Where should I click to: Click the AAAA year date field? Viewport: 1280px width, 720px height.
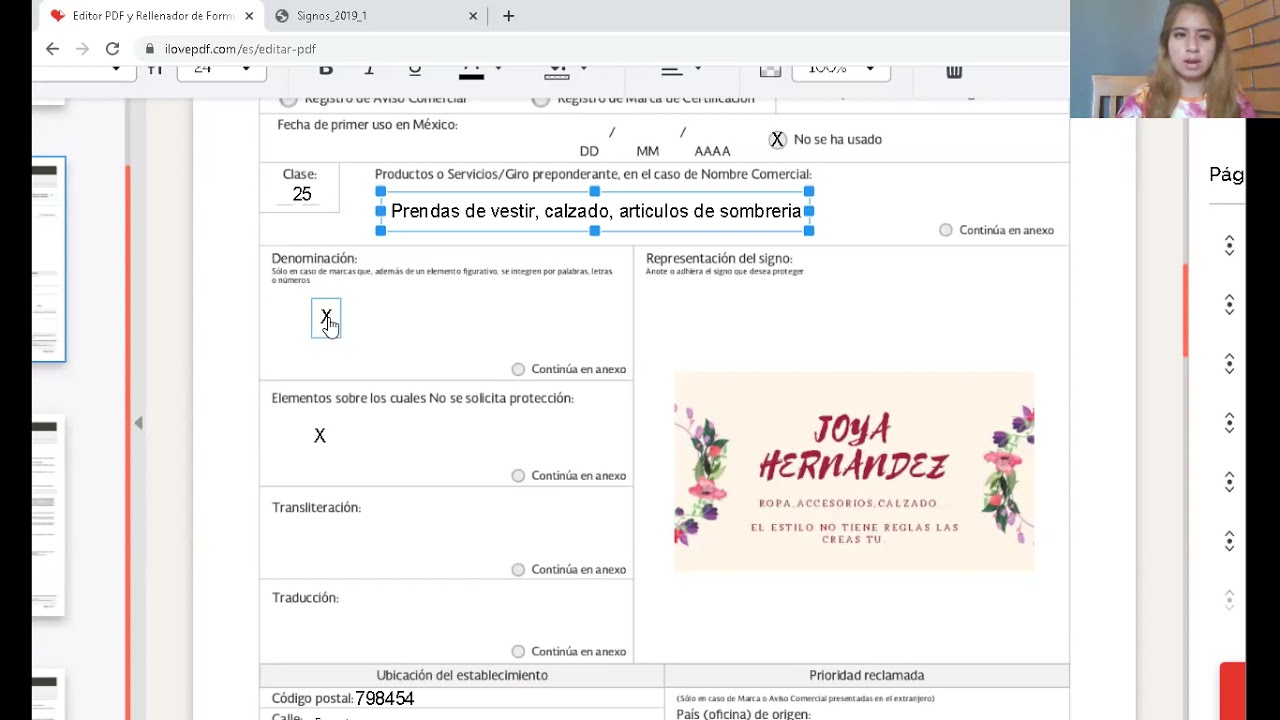pyautogui.click(x=713, y=151)
